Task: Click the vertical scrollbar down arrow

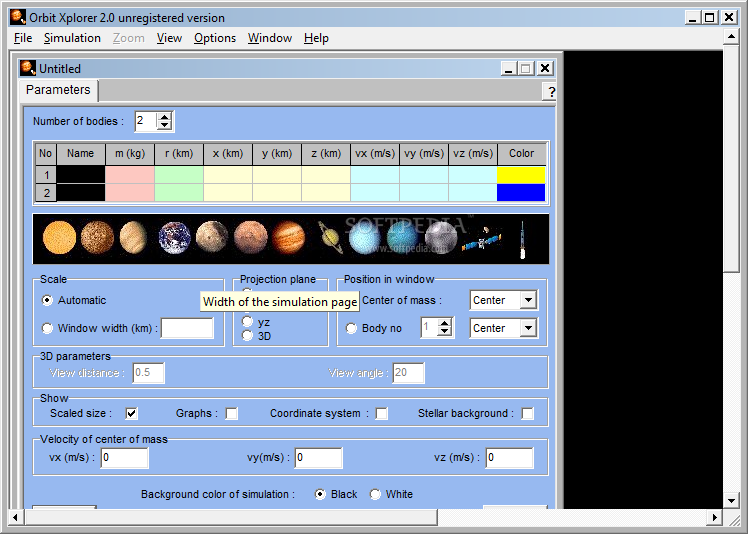Action: tap(731, 501)
